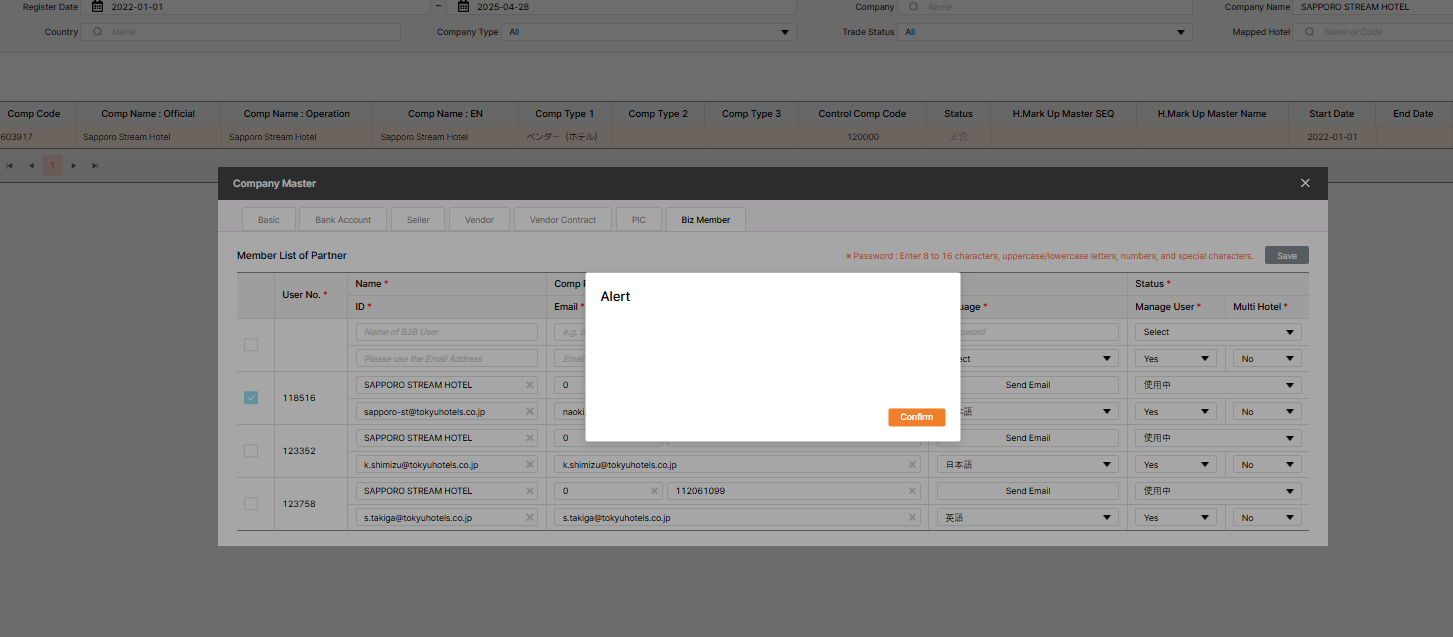Click the Country search magnifier icon
This screenshot has width=1453, height=637.
[97, 32]
